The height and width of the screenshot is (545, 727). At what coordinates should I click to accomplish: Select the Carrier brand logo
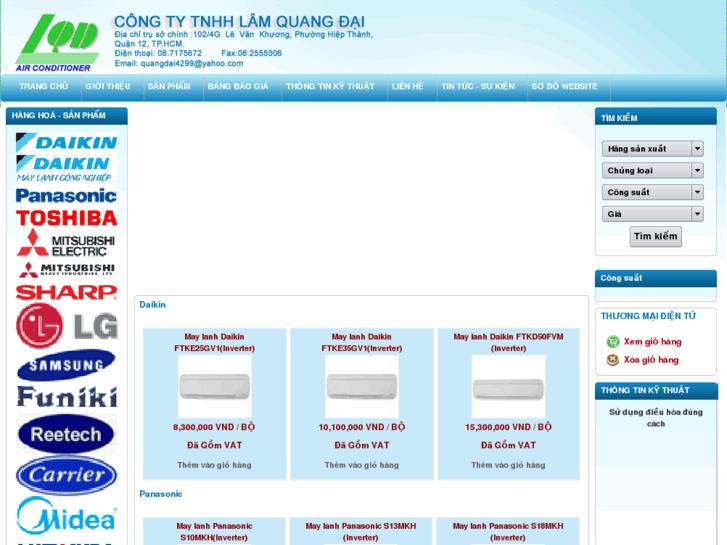(x=66, y=475)
